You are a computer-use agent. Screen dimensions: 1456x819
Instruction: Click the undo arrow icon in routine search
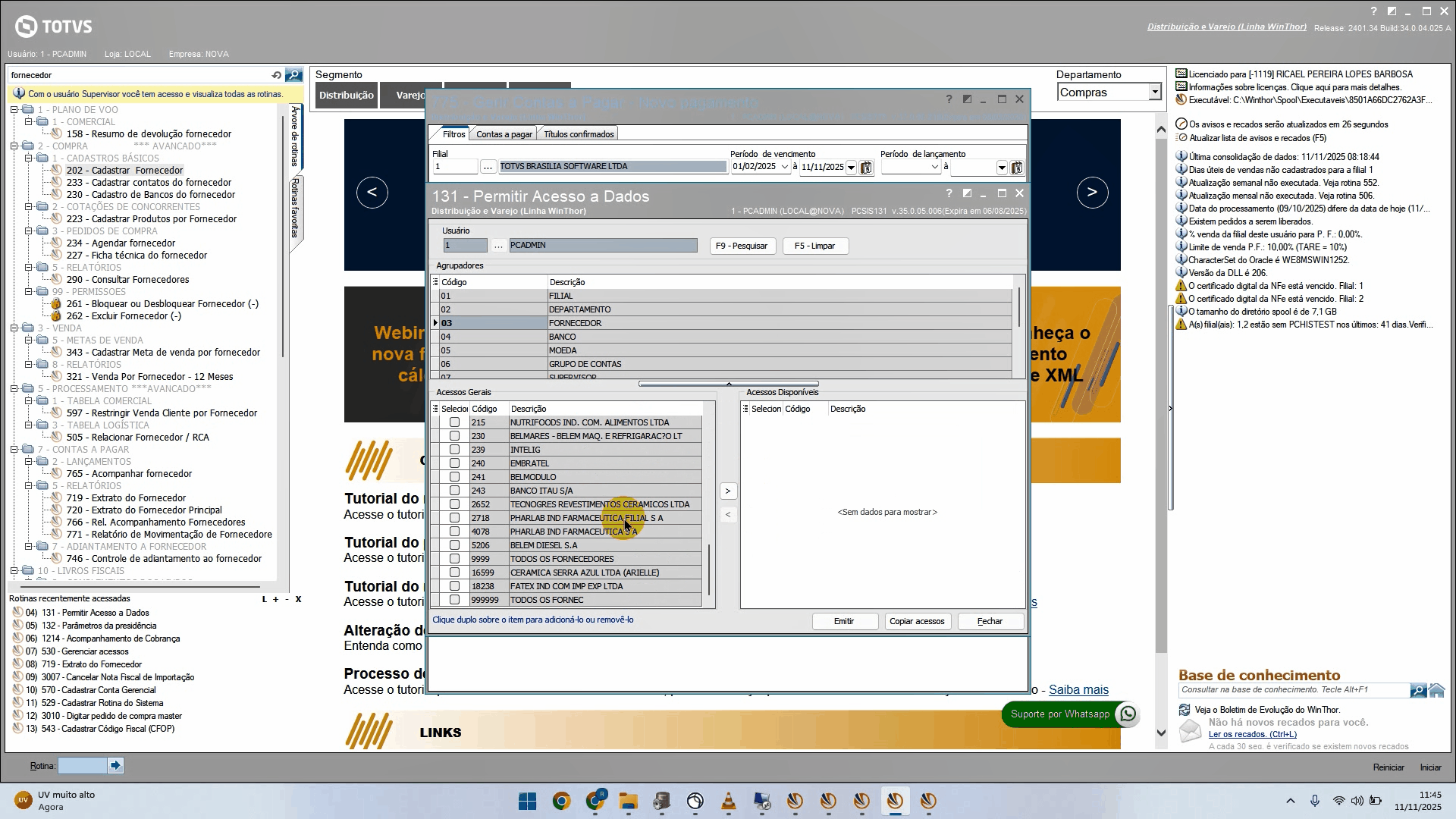click(x=276, y=75)
